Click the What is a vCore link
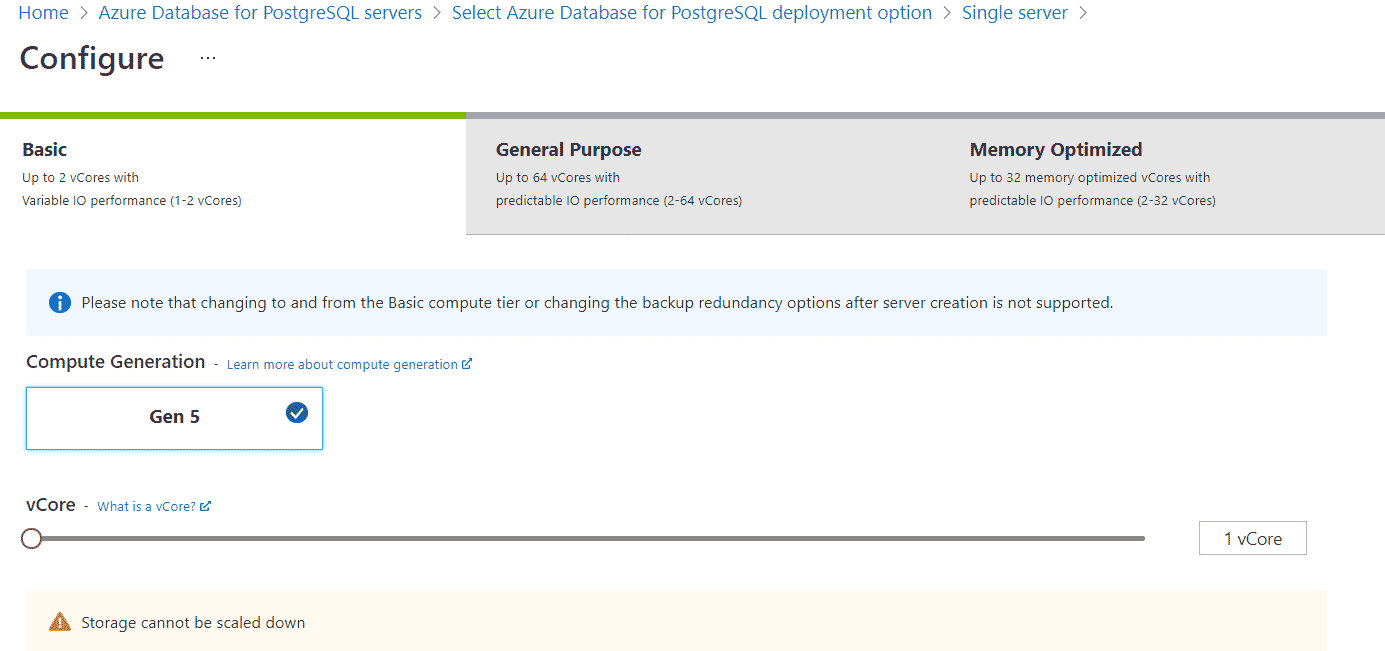 [x=146, y=506]
